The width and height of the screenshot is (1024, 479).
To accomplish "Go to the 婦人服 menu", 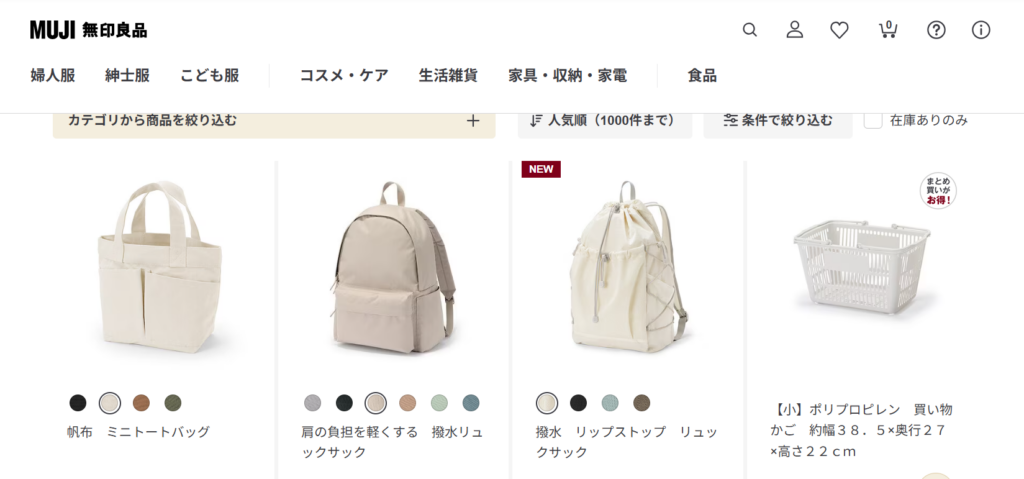I will pyautogui.click(x=53, y=76).
